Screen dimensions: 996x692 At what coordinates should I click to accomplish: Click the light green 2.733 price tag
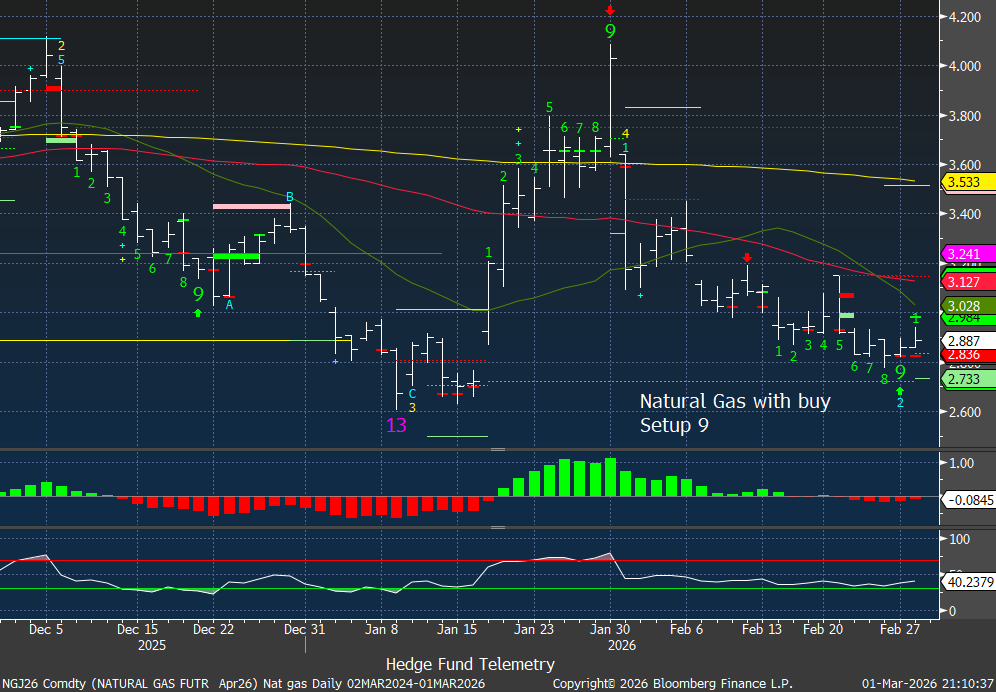[965, 380]
